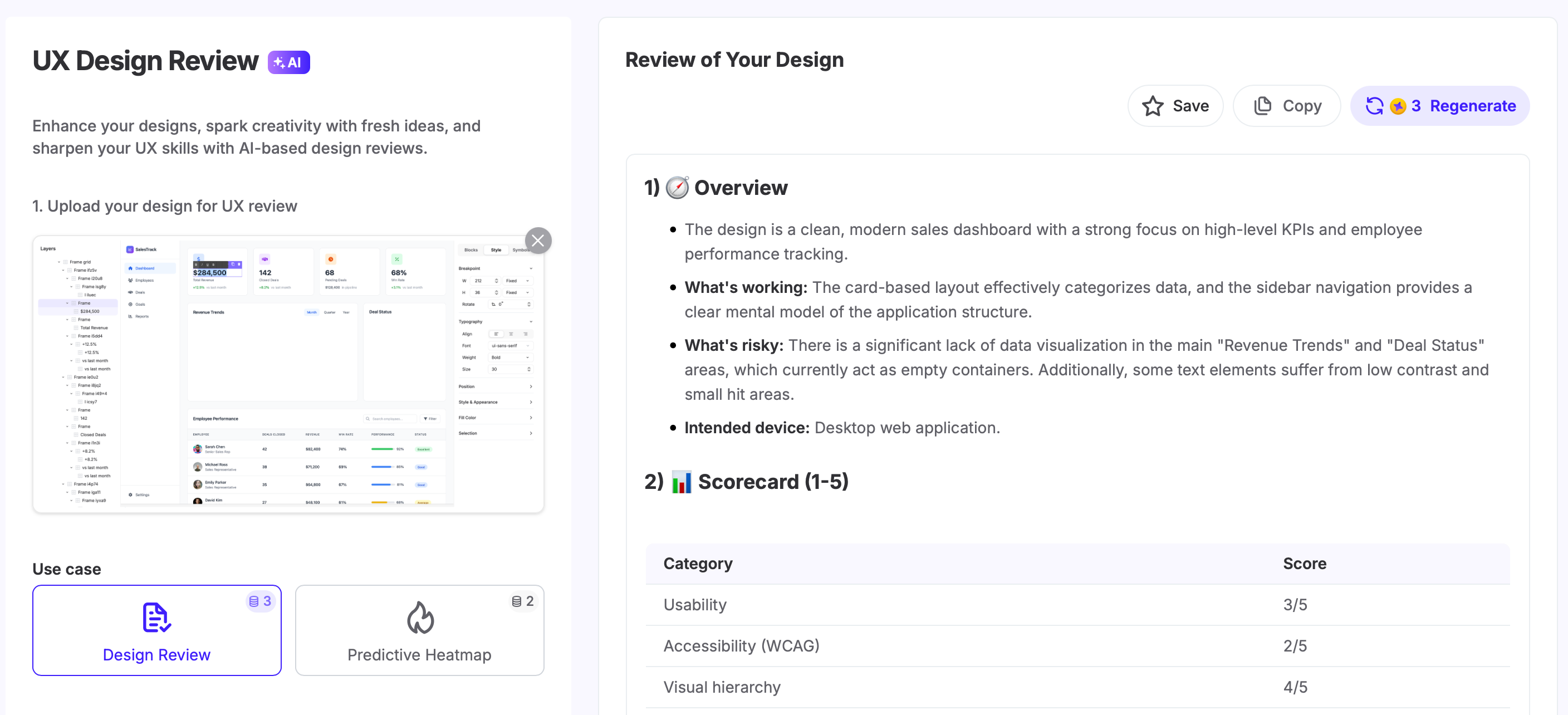Click the Design Review document icon

[156, 617]
